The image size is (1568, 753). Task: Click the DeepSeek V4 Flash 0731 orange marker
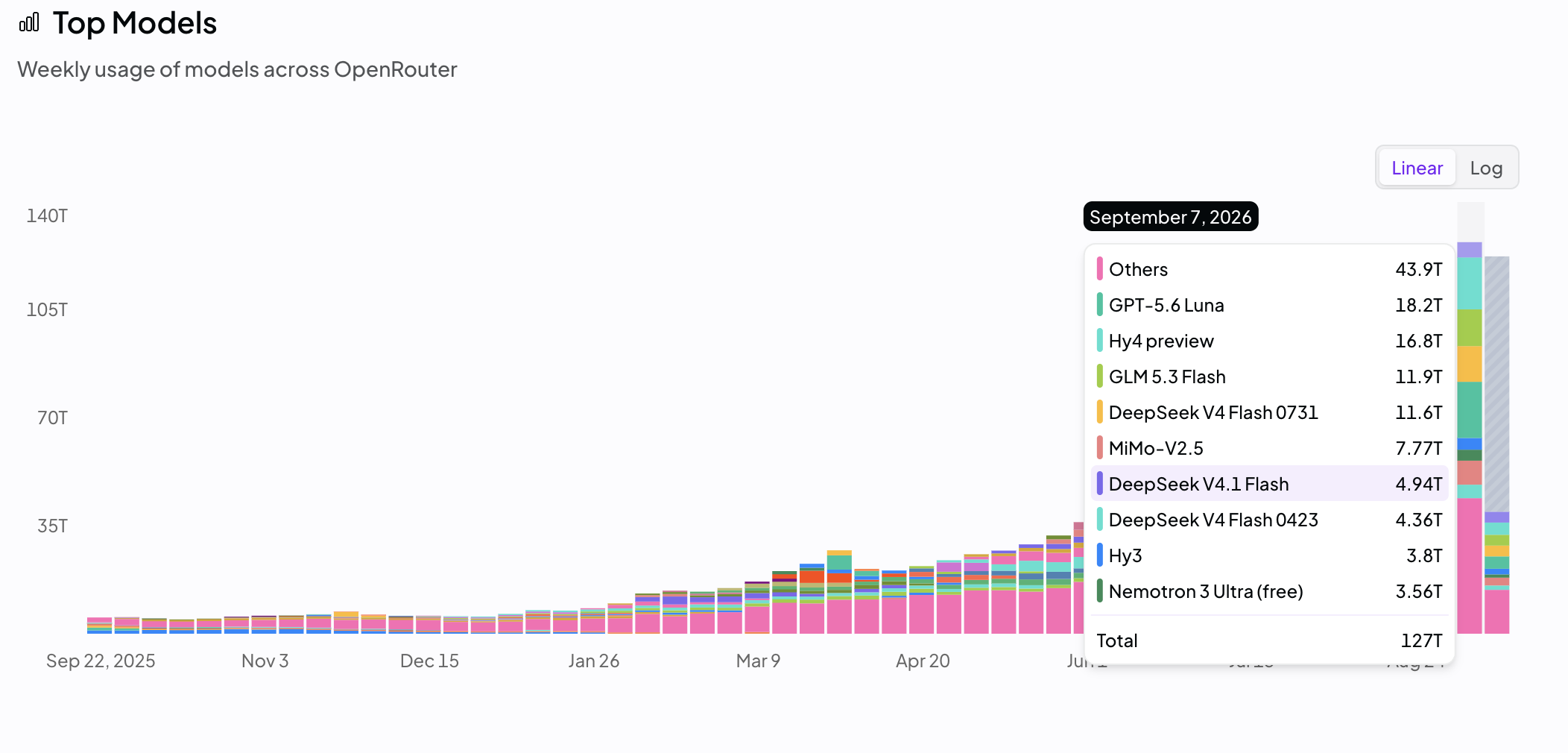pos(1099,412)
